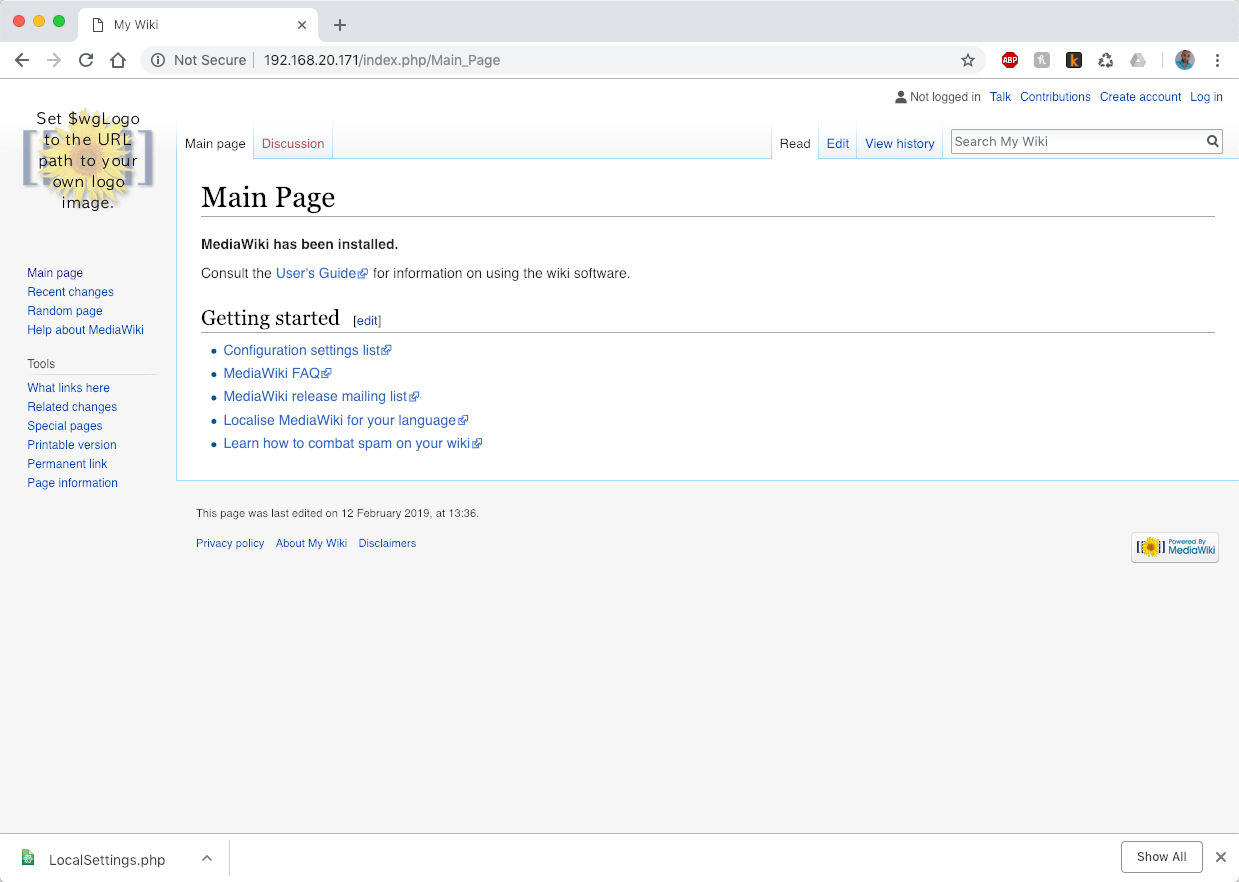Viewport: 1239px width, 882px height.
Task: Expand LocalSettings.php download options chevron
Action: coord(206,858)
